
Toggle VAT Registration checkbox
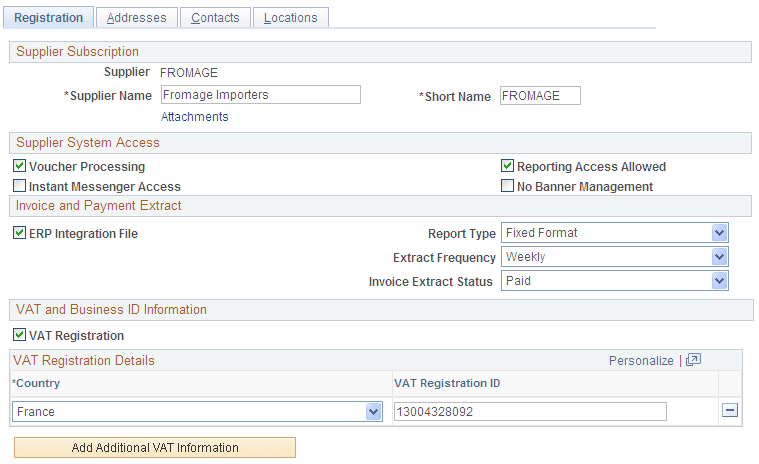(19, 335)
